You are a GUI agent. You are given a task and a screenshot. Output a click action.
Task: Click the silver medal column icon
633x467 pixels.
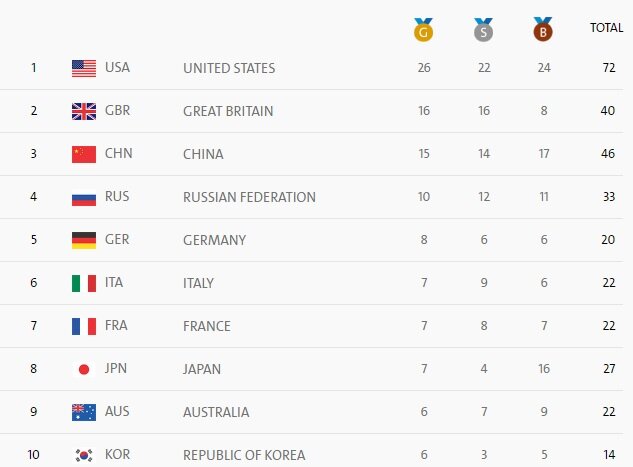coord(484,30)
